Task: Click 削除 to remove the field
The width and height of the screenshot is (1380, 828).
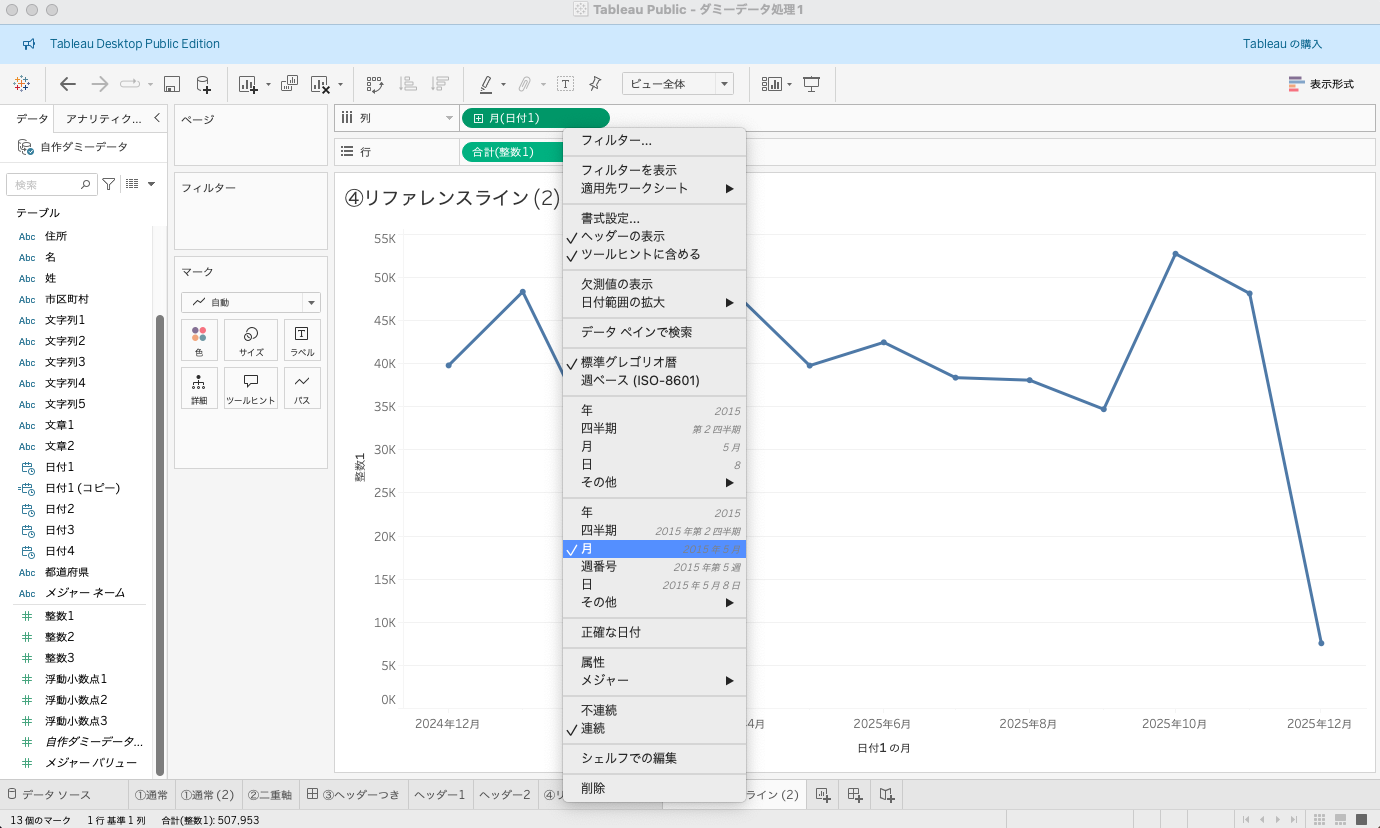Action: [593, 788]
